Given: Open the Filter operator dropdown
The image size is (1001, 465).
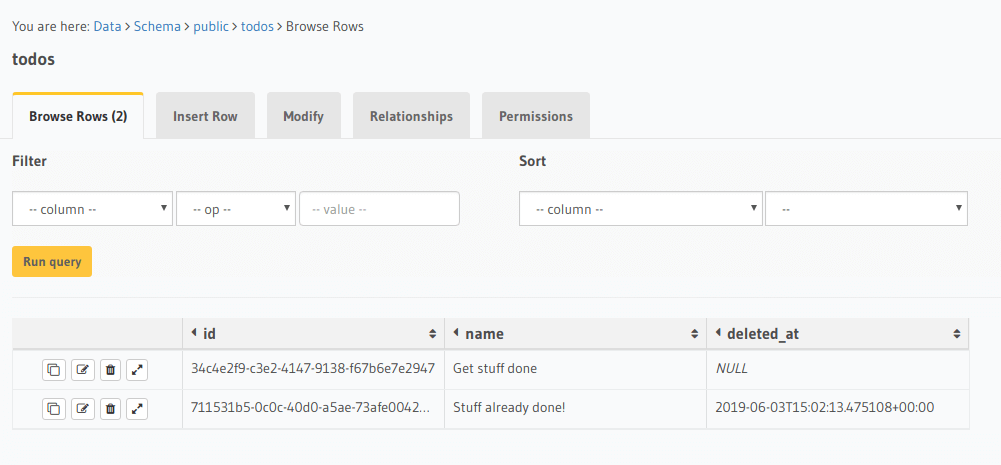Looking at the screenshot, I should [235, 209].
